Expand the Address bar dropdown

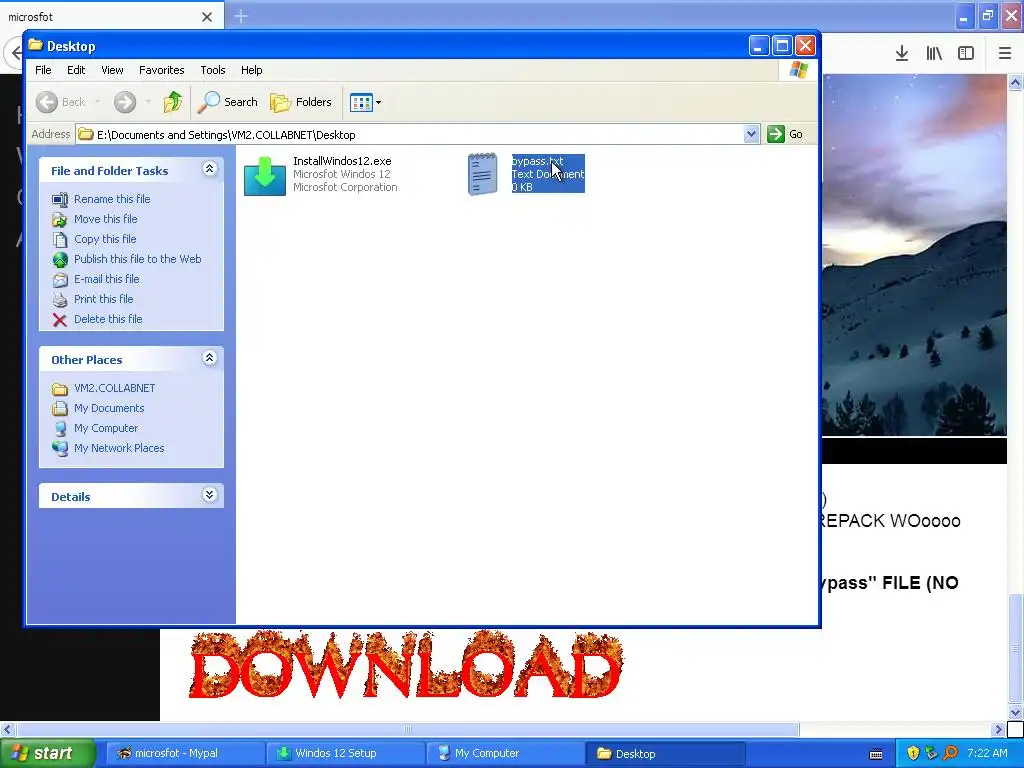click(751, 134)
